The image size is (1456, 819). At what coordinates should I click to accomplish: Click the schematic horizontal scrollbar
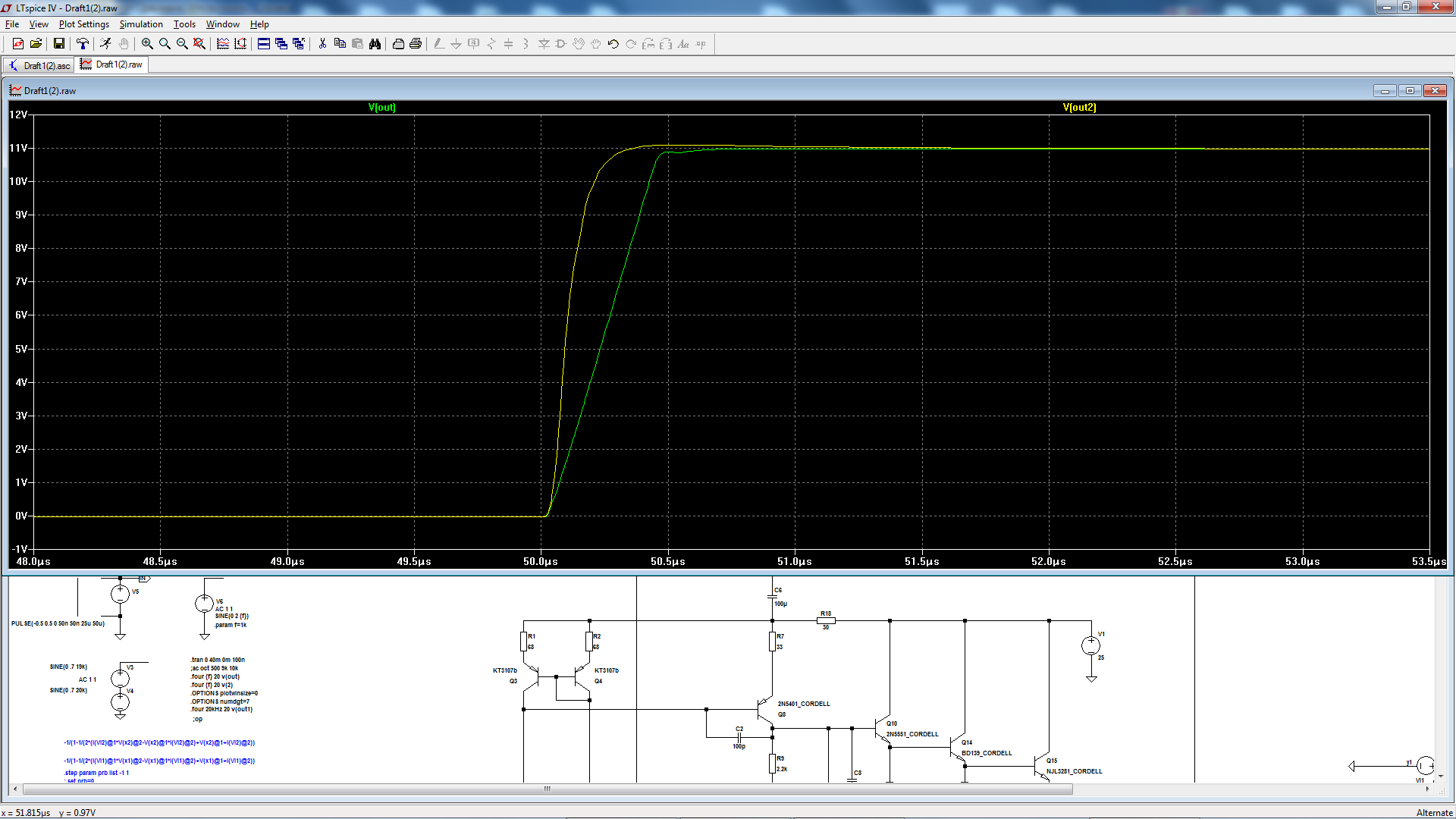pyautogui.click(x=546, y=789)
